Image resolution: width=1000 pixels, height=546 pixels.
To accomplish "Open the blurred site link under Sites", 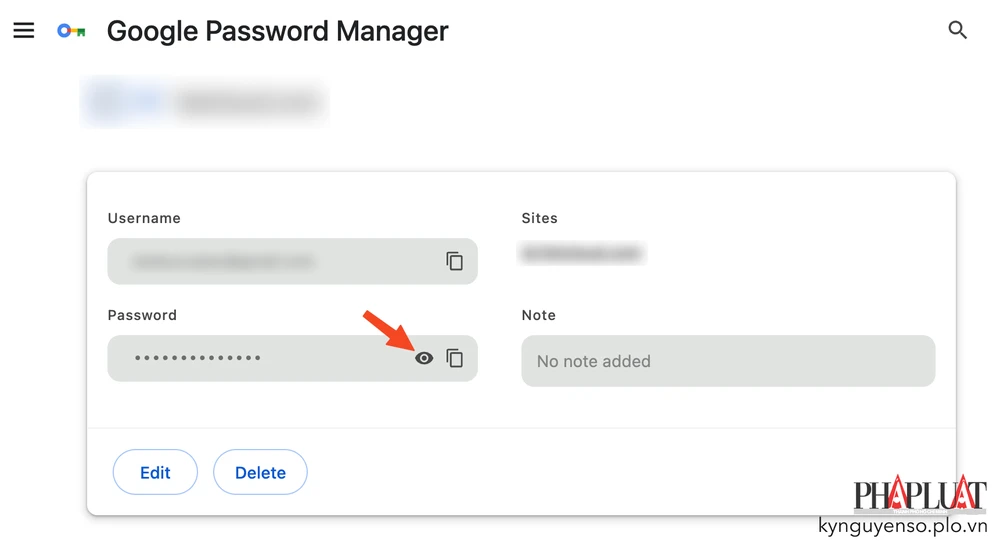I will (581, 254).
